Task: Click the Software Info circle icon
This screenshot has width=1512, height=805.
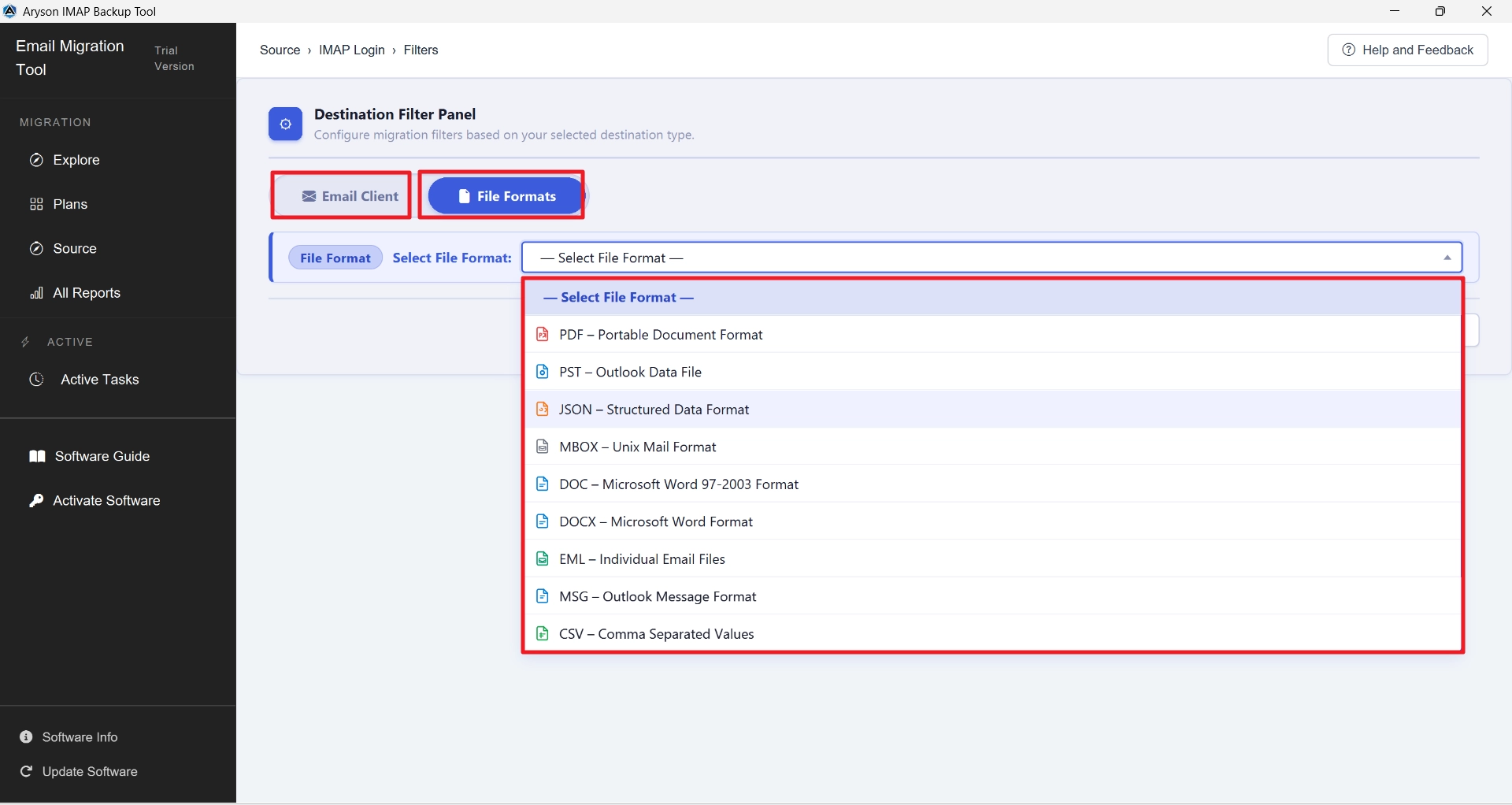Action: (26, 736)
